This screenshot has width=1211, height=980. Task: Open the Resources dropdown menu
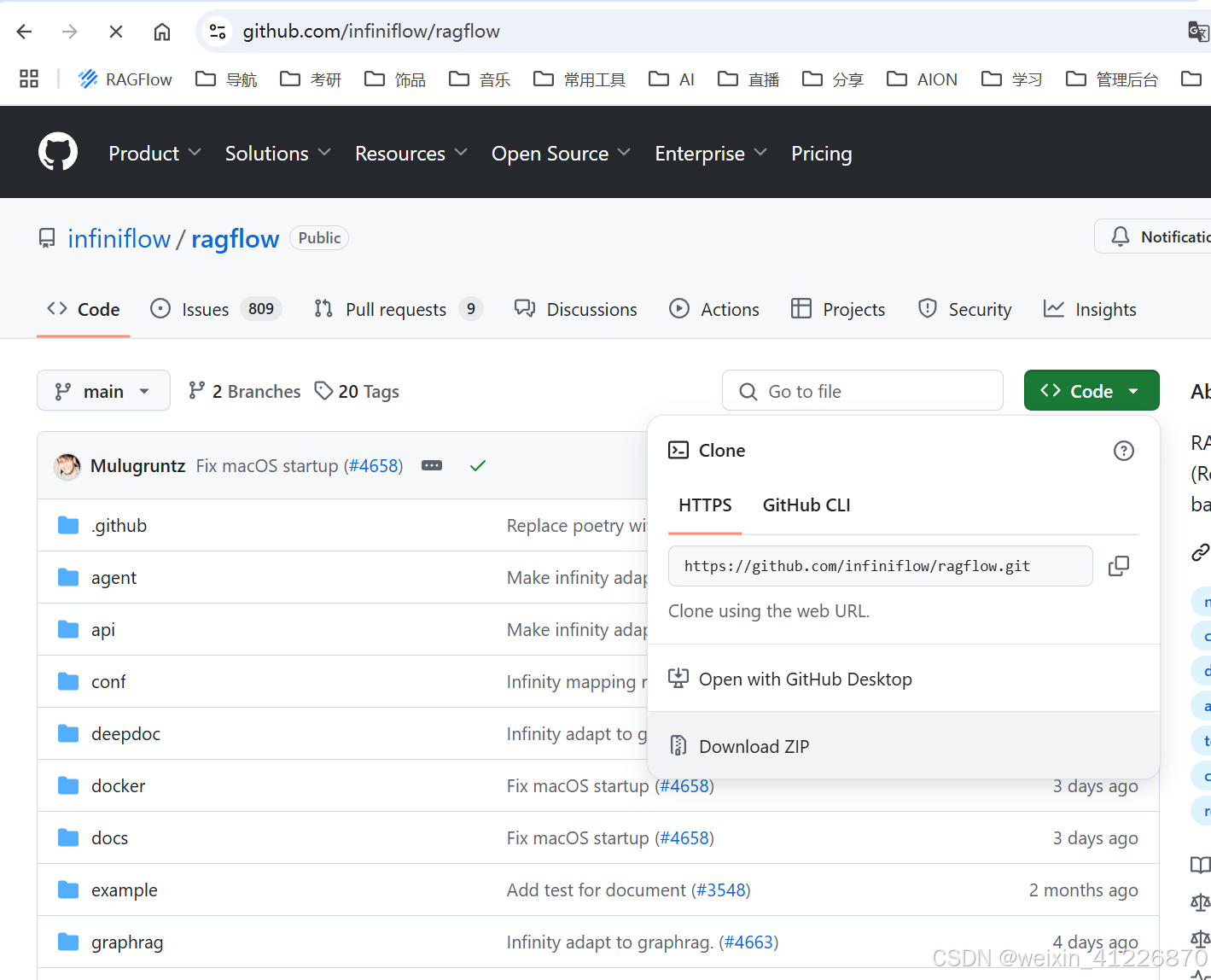[x=411, y=154]
